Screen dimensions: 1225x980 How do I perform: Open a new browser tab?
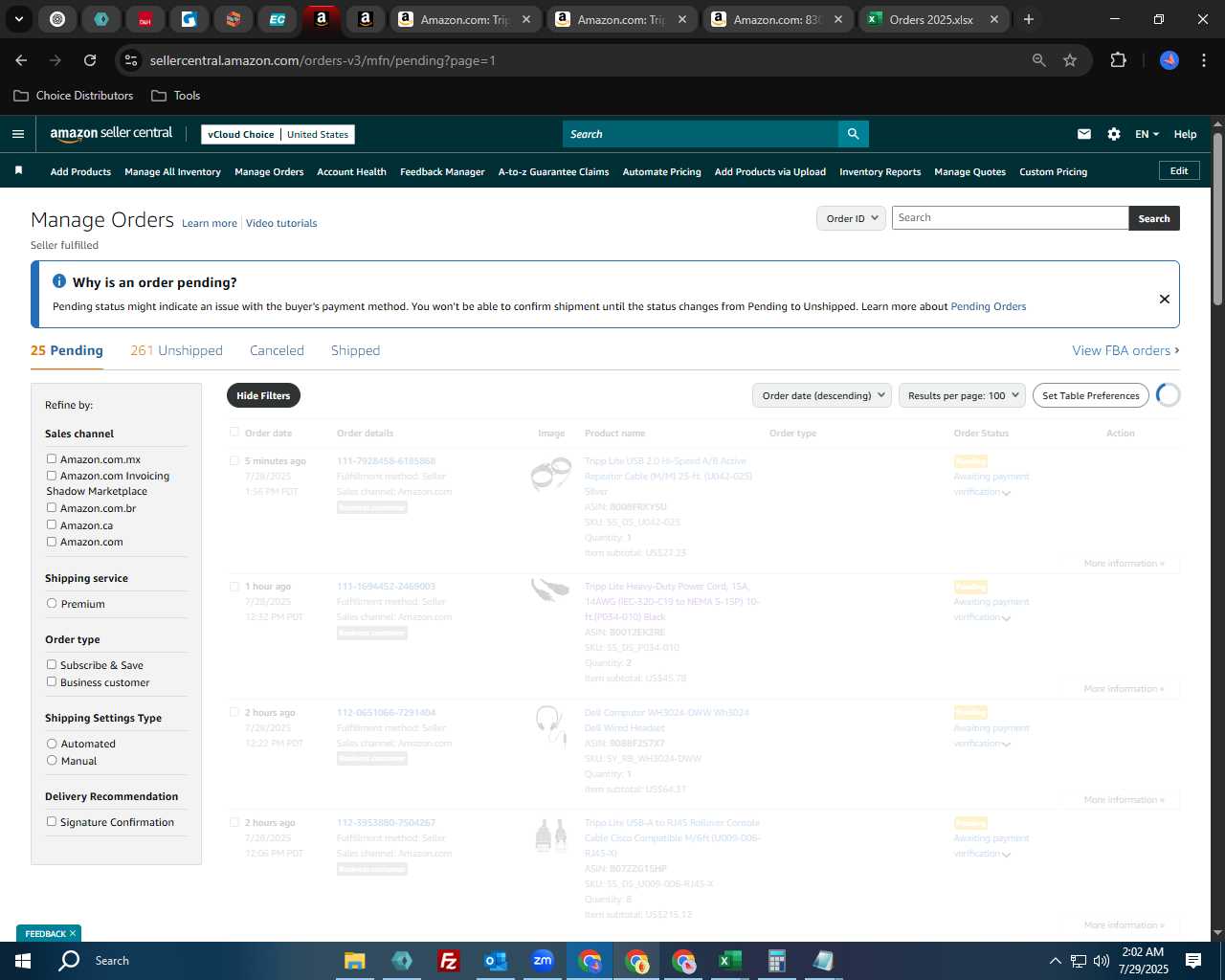click(1028, 19)
